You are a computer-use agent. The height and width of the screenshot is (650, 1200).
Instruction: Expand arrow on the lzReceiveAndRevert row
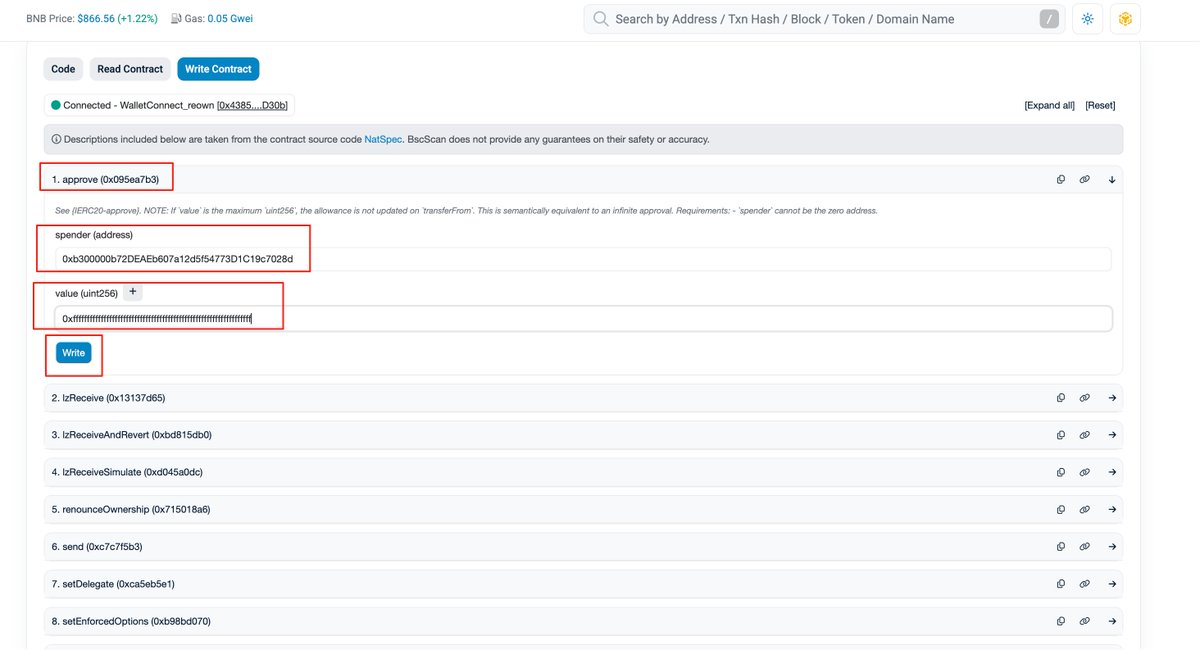1111,435
